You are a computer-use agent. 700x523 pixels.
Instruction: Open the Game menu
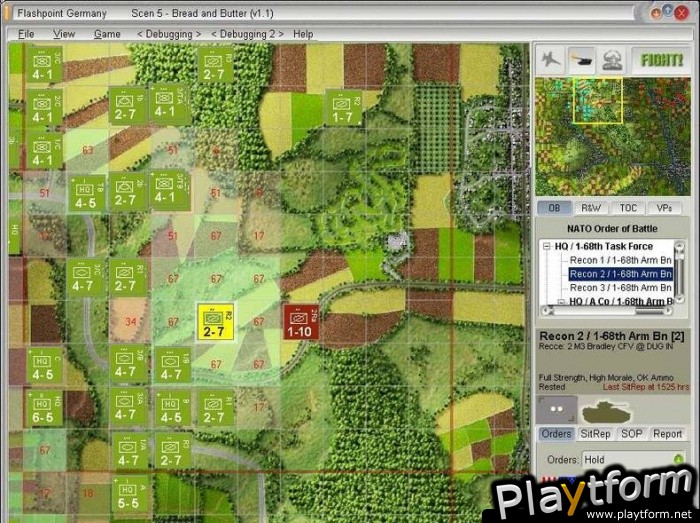(x=107, y=34)
